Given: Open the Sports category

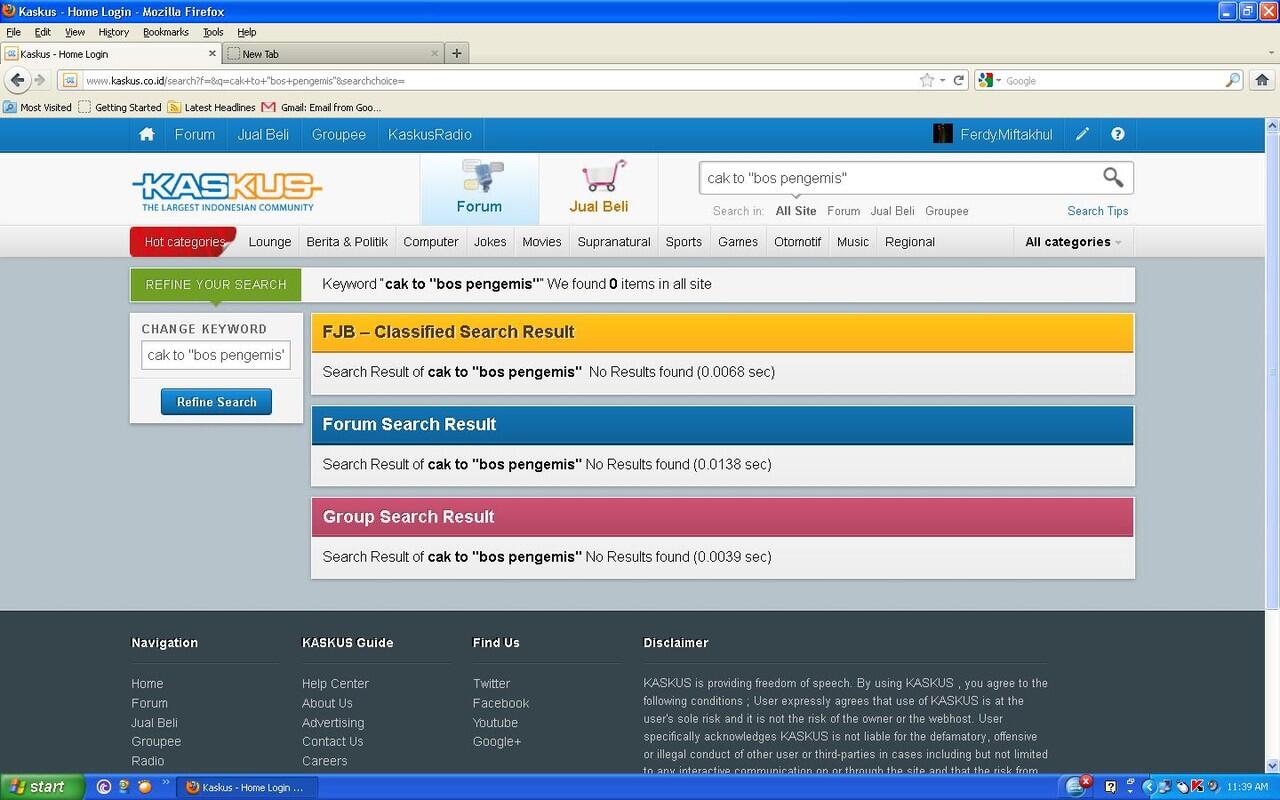Looking at the screenshot, I should click(x=684, y=242).
